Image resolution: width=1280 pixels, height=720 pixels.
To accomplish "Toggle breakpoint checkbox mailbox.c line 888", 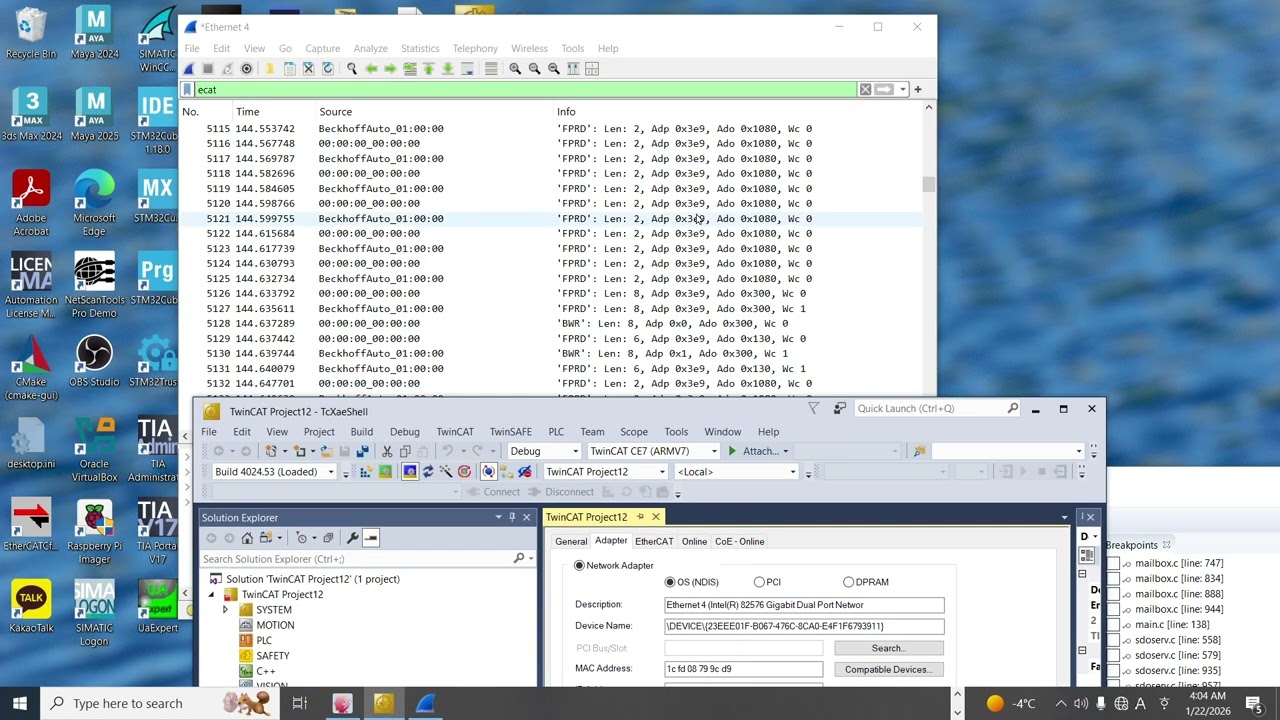I will coord(1113,594).
